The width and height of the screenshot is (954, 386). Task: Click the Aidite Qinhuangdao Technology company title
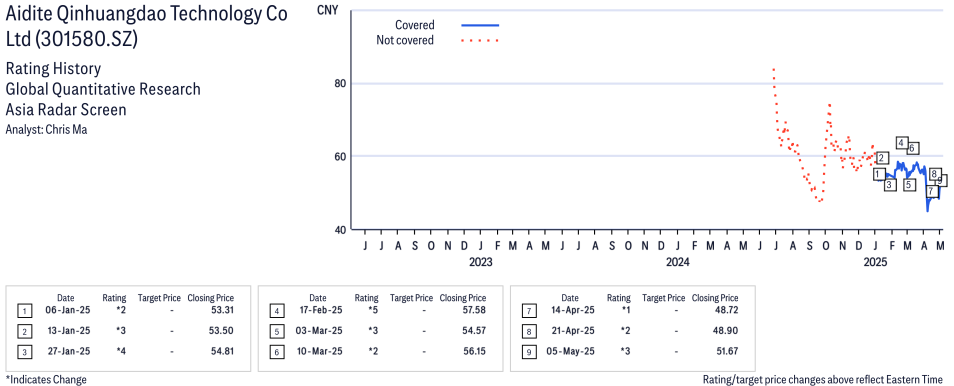tap(146, 27)
